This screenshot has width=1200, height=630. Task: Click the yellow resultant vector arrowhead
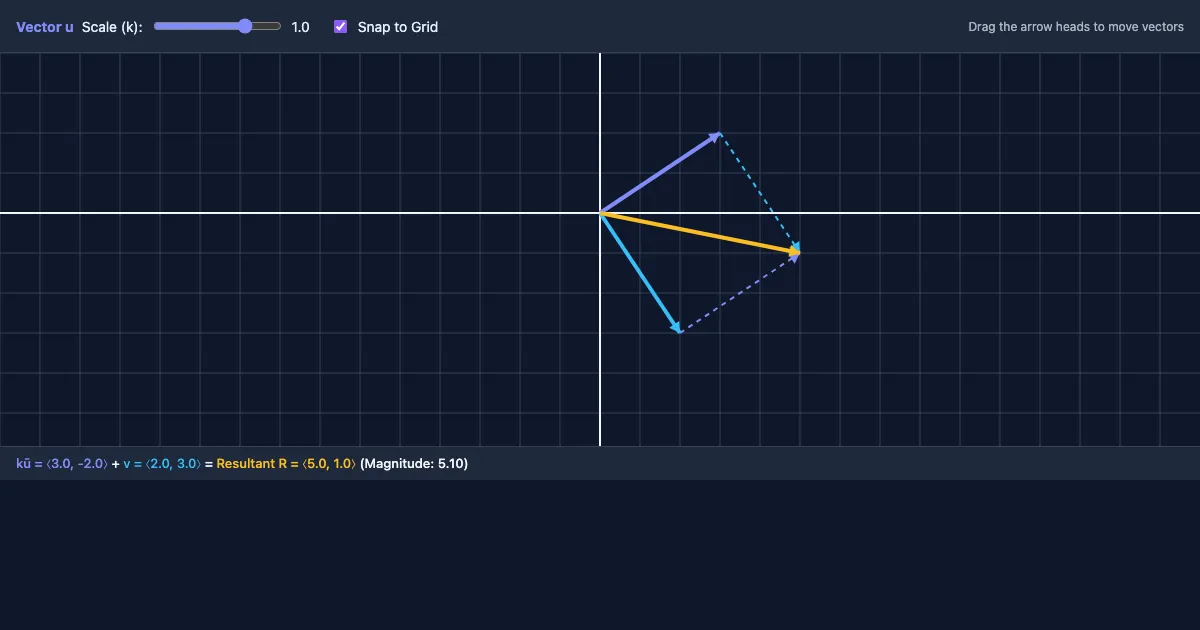click(x=794, y=251)
